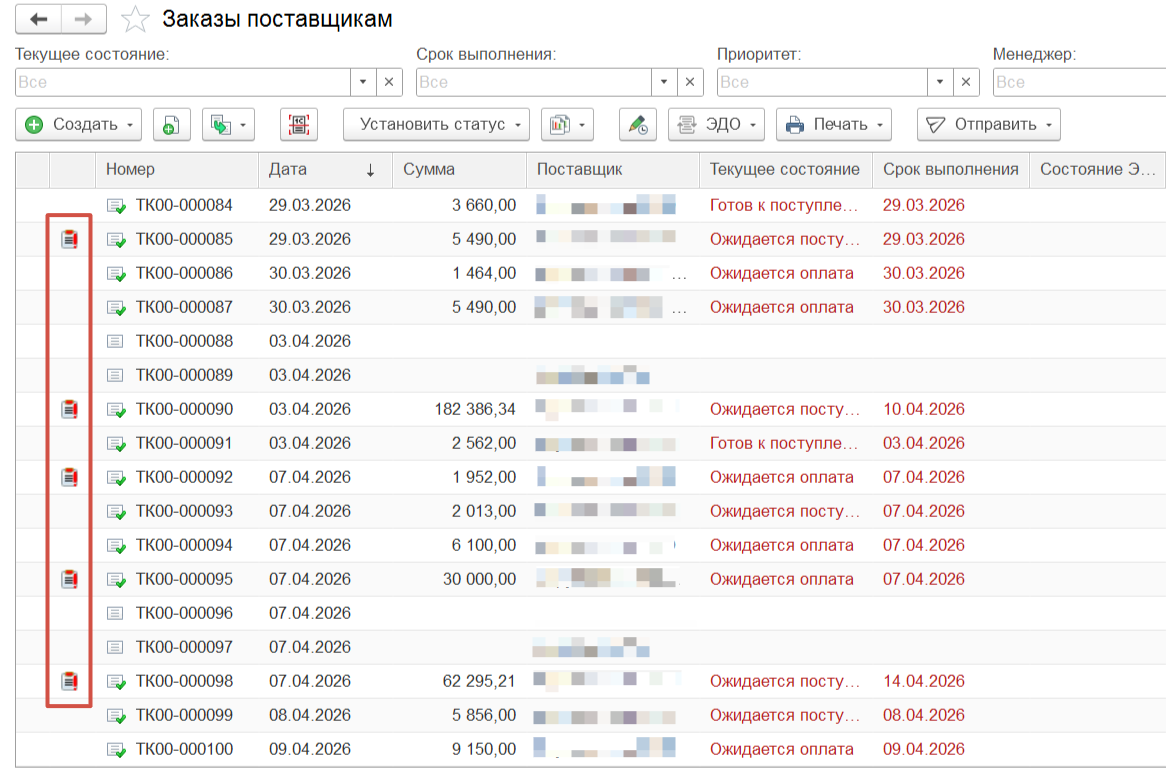Add page to favorites with the star icon
The image size is (1166, 771).
pyautogui.click(x=135, y=19)
